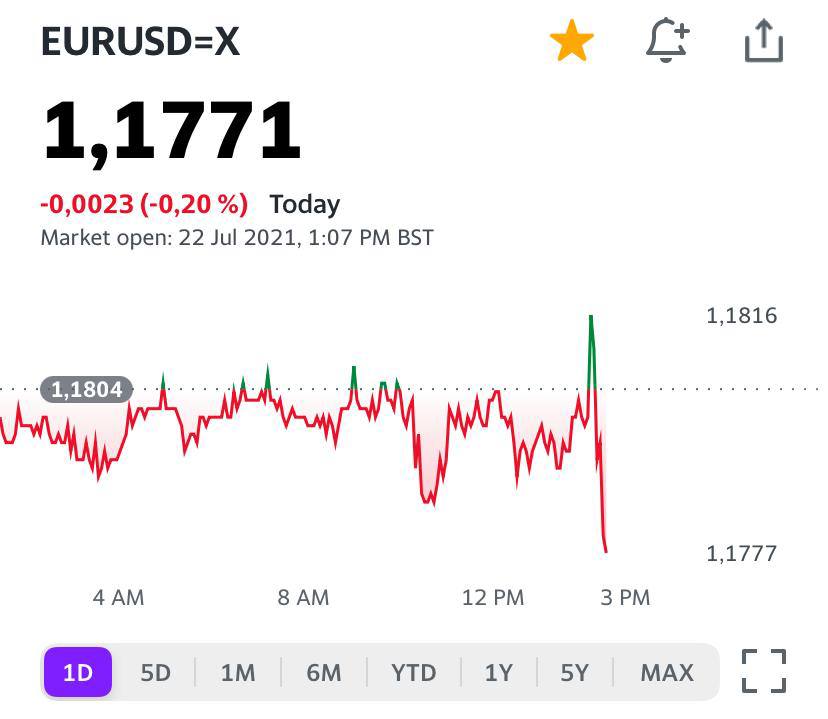Tap the -0,0023 (-0,20 %) change value
828x719 pixels.
click(x=144, y=204)
